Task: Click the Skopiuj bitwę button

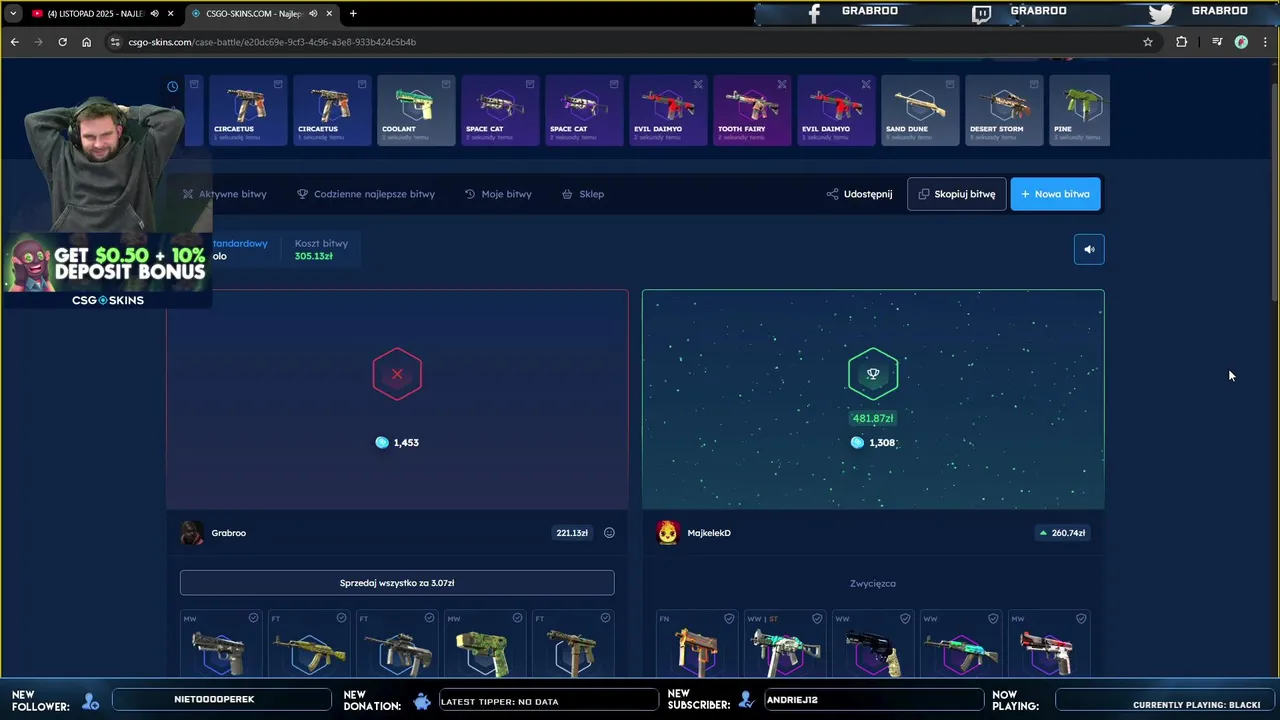Action: click(956, 194)
